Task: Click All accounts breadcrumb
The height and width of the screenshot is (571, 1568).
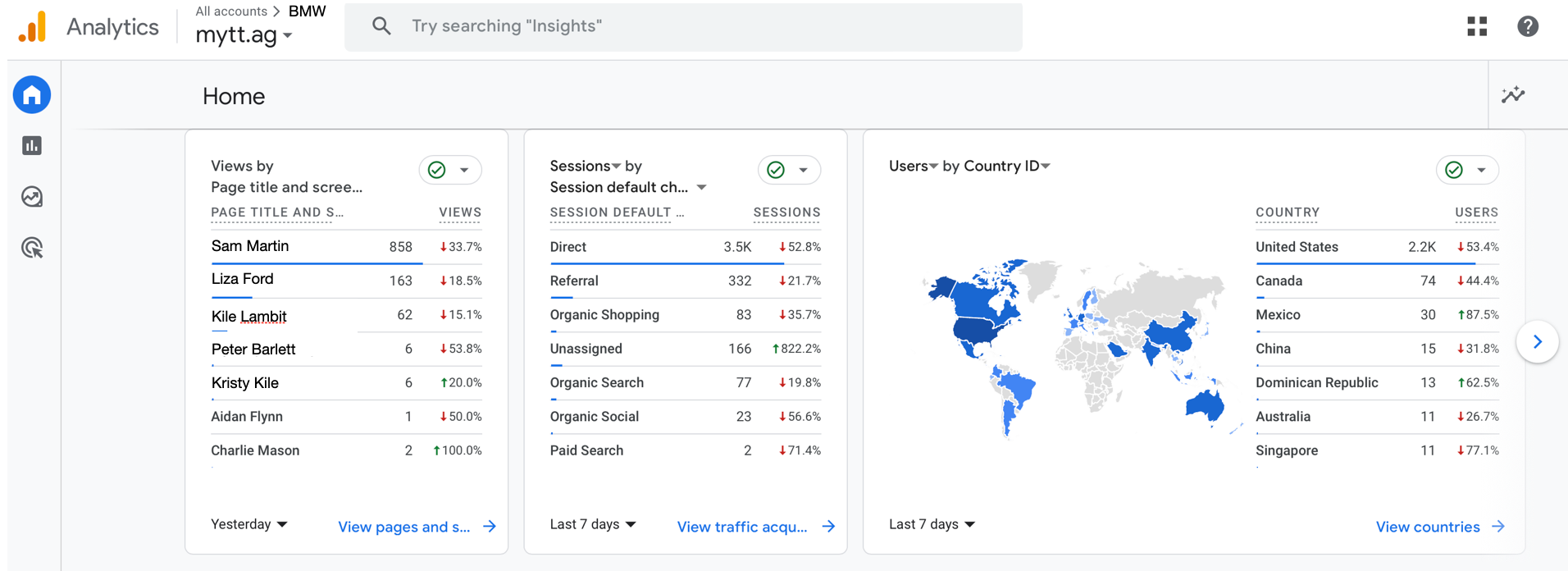Action: 231,11
